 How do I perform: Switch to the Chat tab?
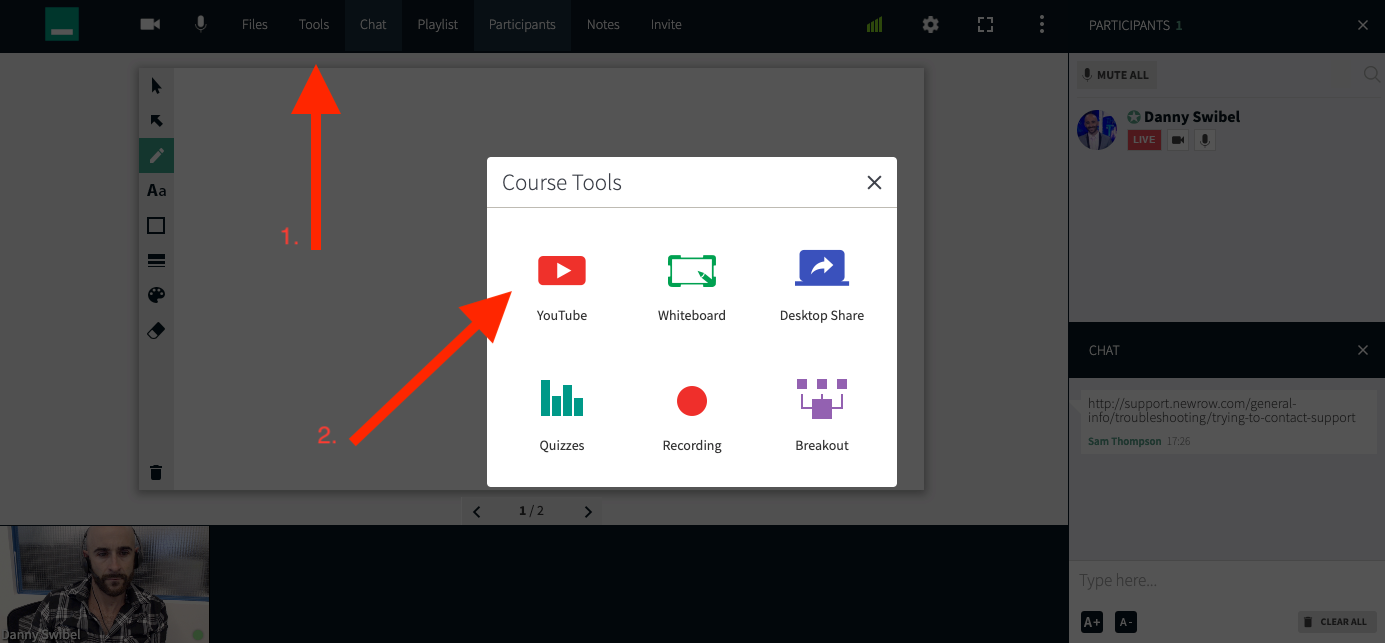point(373,25)
